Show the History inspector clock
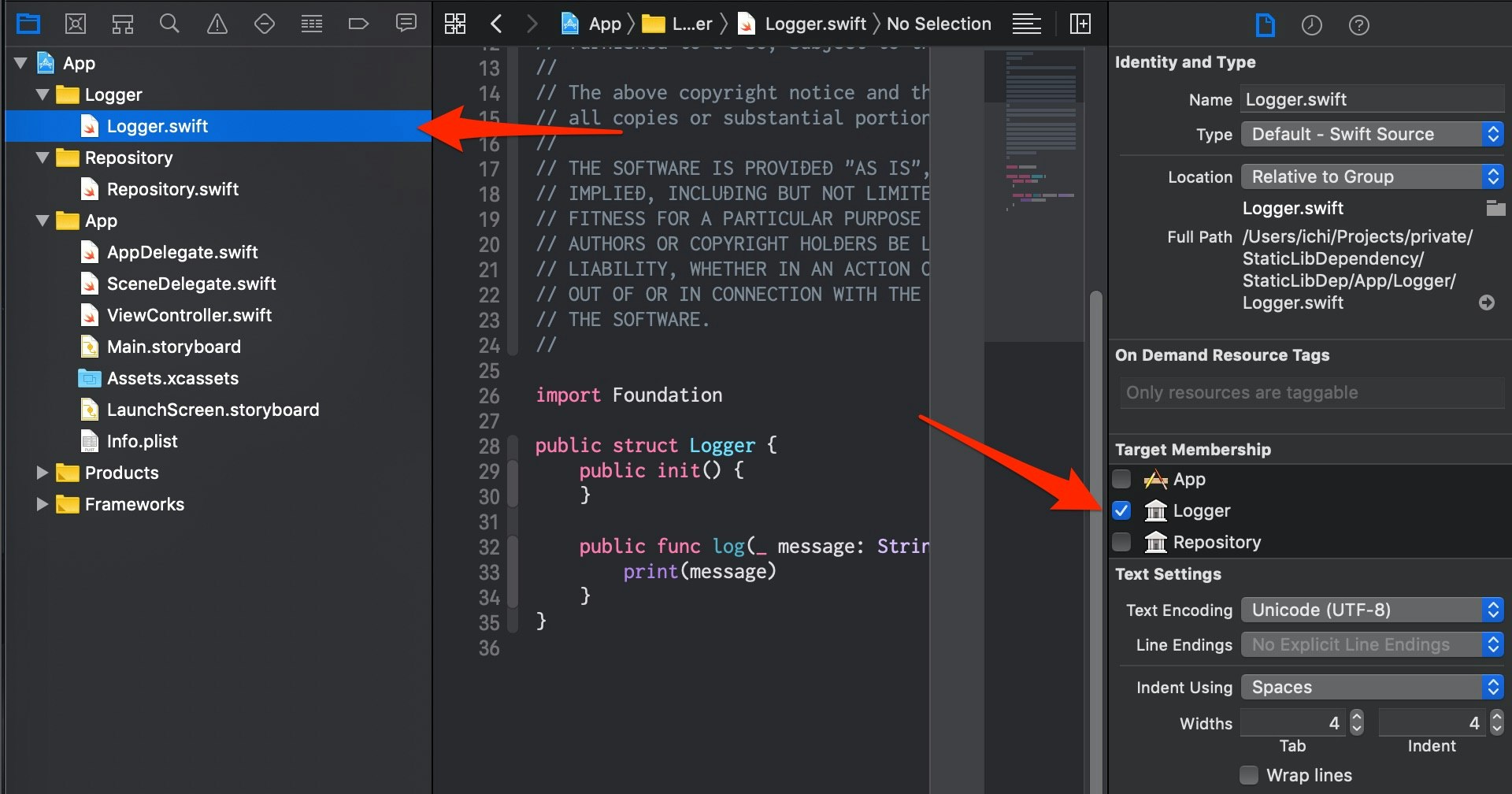1512x794 pixels. 1312,25
